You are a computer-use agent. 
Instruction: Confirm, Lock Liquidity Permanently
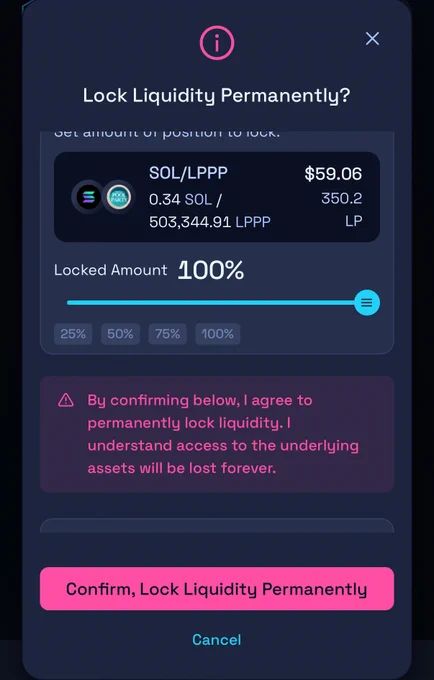pos(217,589)
